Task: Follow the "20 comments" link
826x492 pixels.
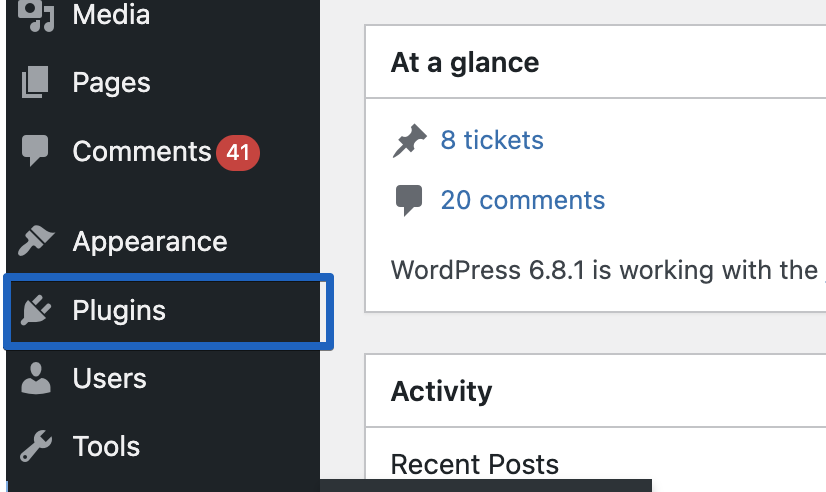Action: (x=522, y=200)
